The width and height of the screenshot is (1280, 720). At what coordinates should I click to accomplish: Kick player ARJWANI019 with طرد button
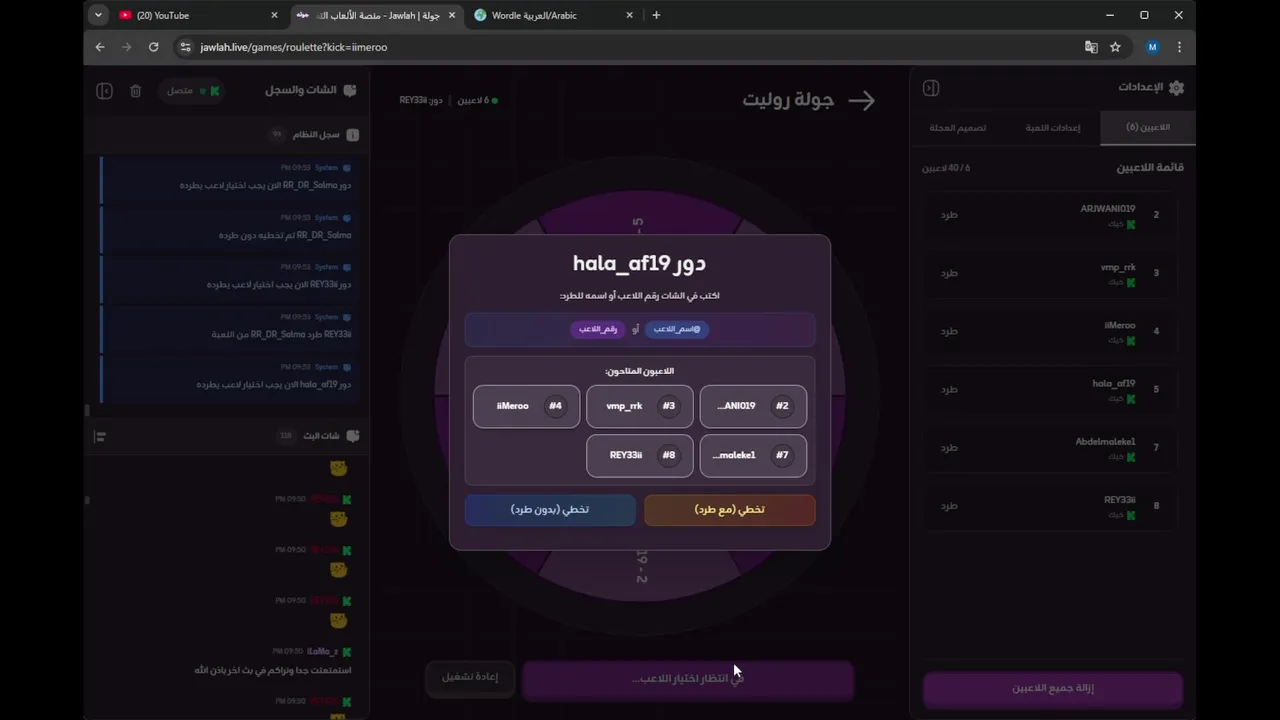pos(949,215)
